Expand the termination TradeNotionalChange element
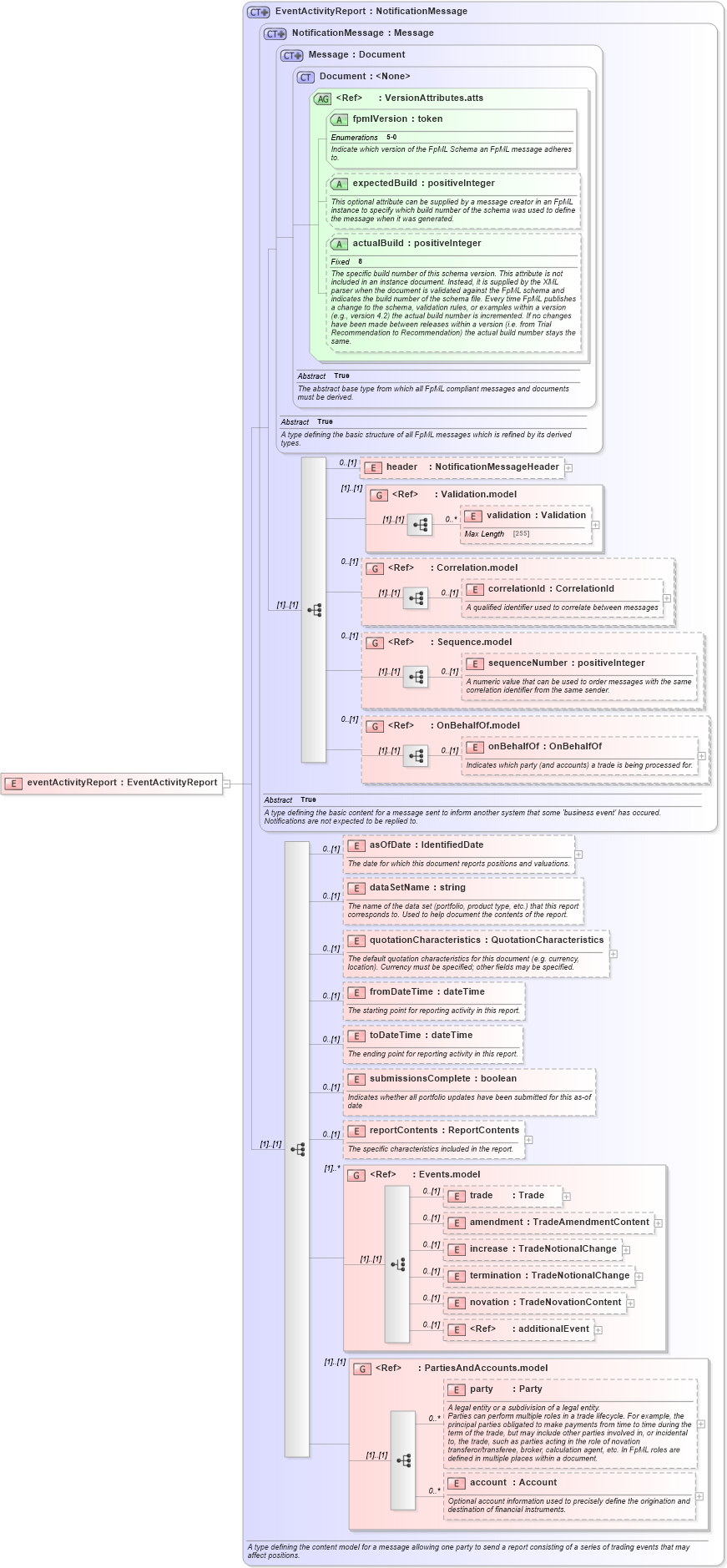Screen dimensions: 727x1568 pos(639,1277)
